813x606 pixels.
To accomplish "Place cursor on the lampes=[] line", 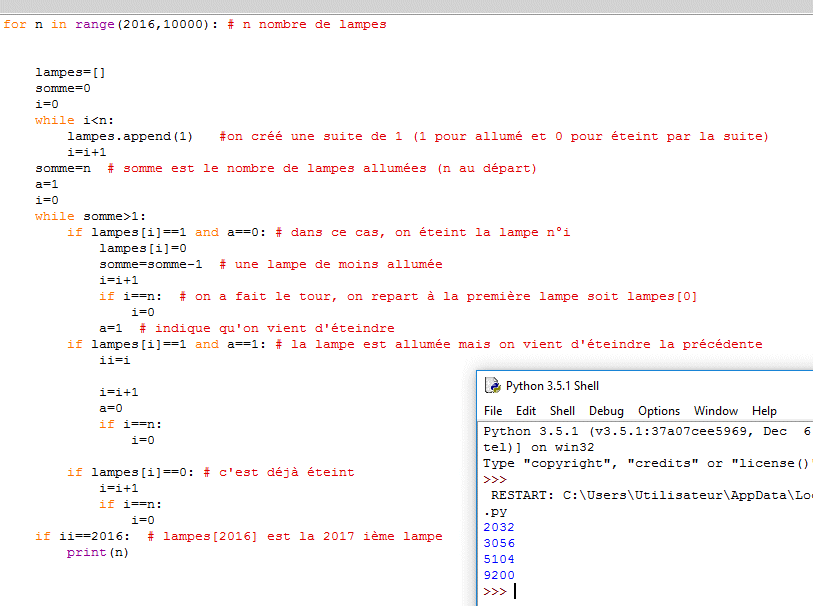I will click(x=70, y=72).
